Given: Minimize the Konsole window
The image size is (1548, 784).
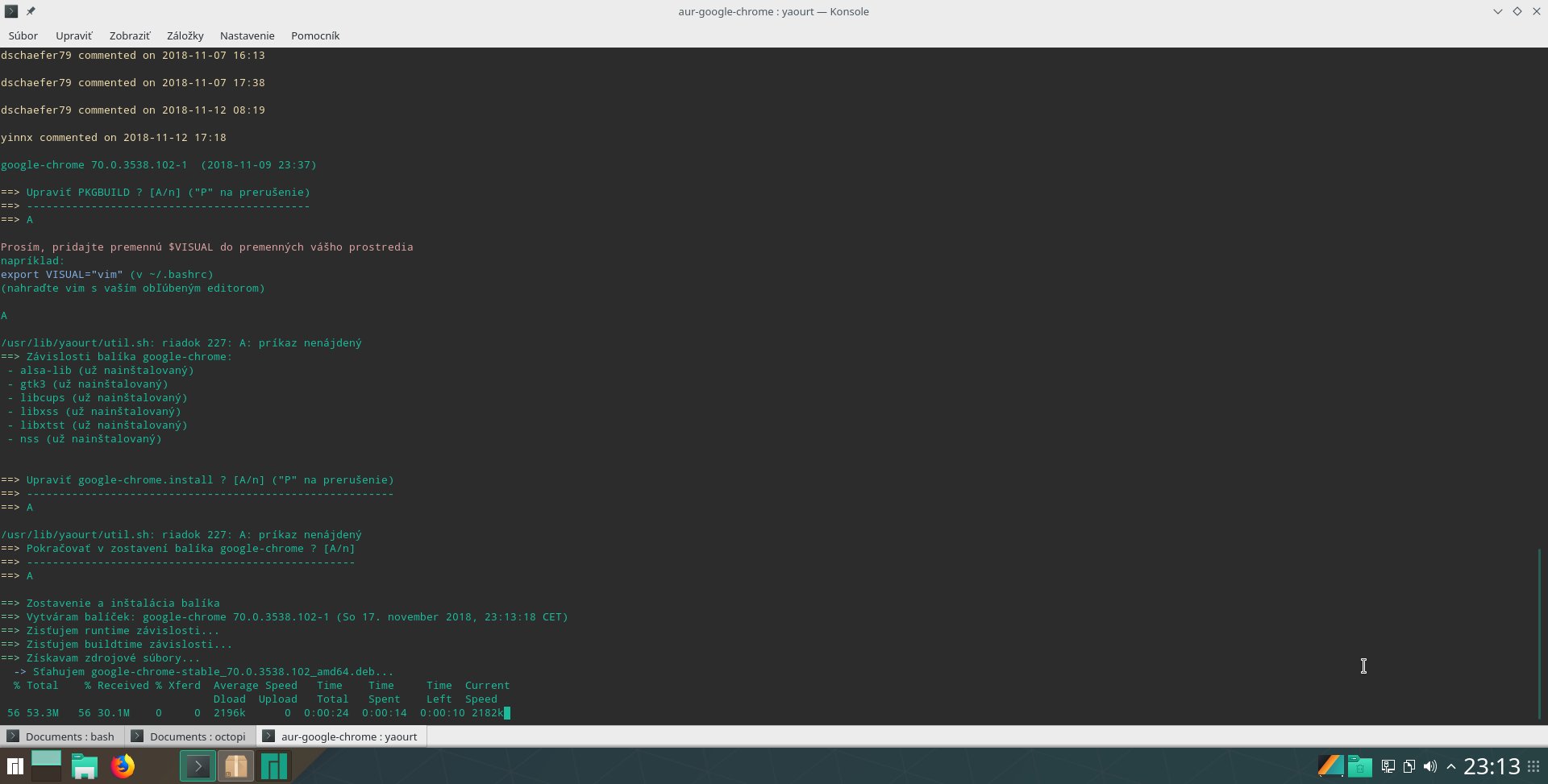Looking at the screenshot, I should [x=1497, y=11].
